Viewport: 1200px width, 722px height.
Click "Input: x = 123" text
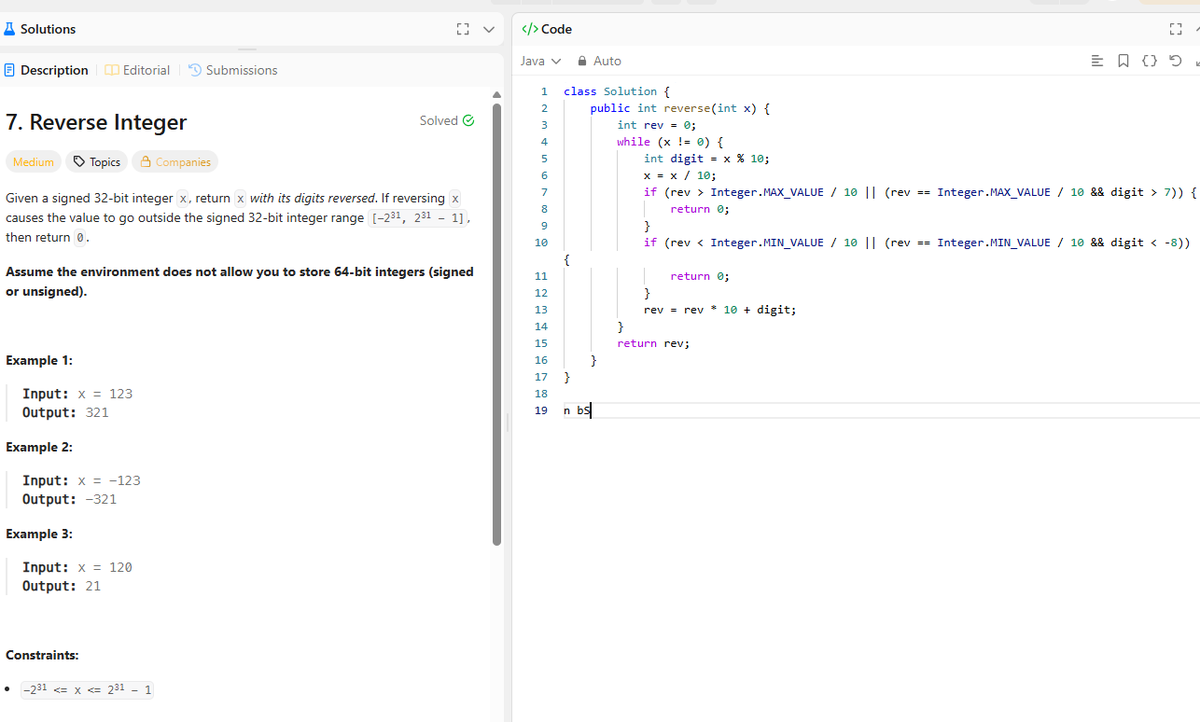77,394
